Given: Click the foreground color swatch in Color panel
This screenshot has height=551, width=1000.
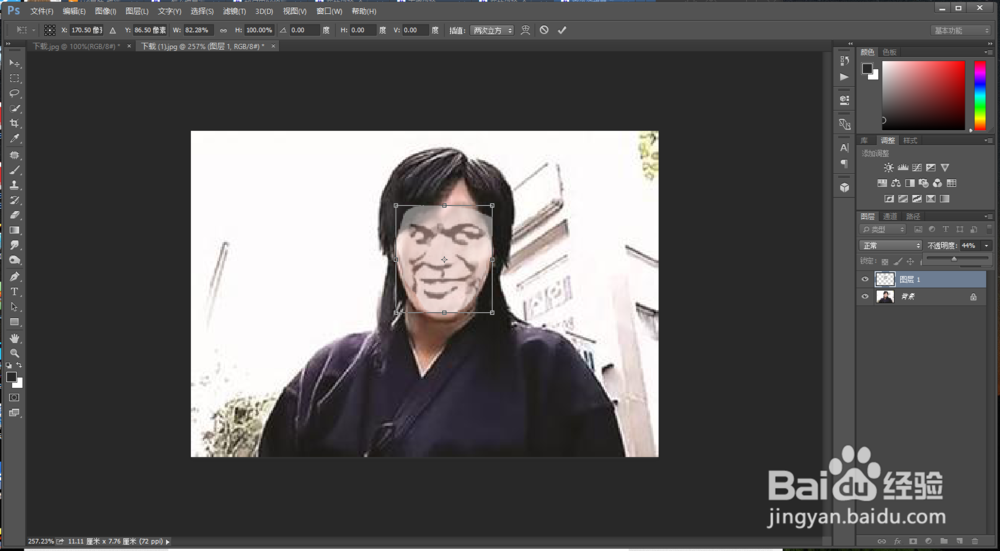Looking at the screenshot, I should pos(867,69).
